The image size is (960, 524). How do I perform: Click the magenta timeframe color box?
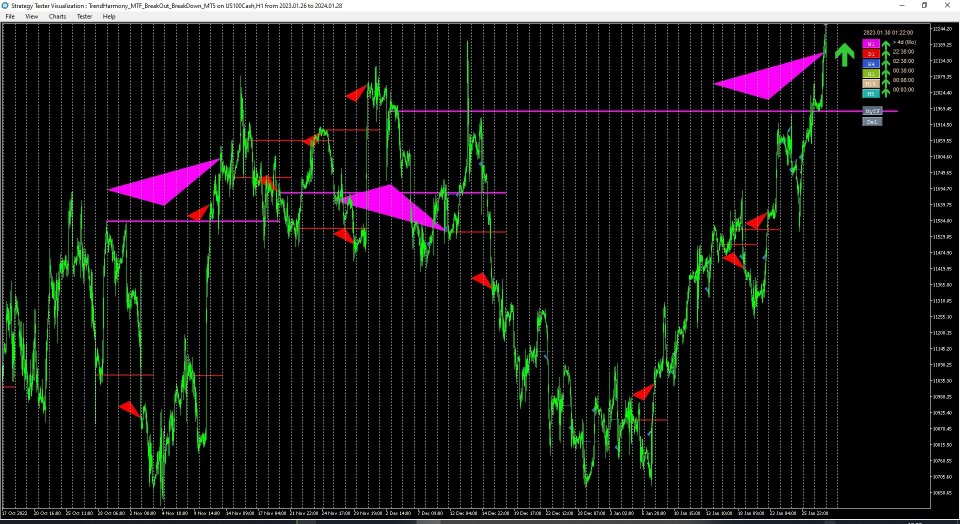[x=871, y=44]
